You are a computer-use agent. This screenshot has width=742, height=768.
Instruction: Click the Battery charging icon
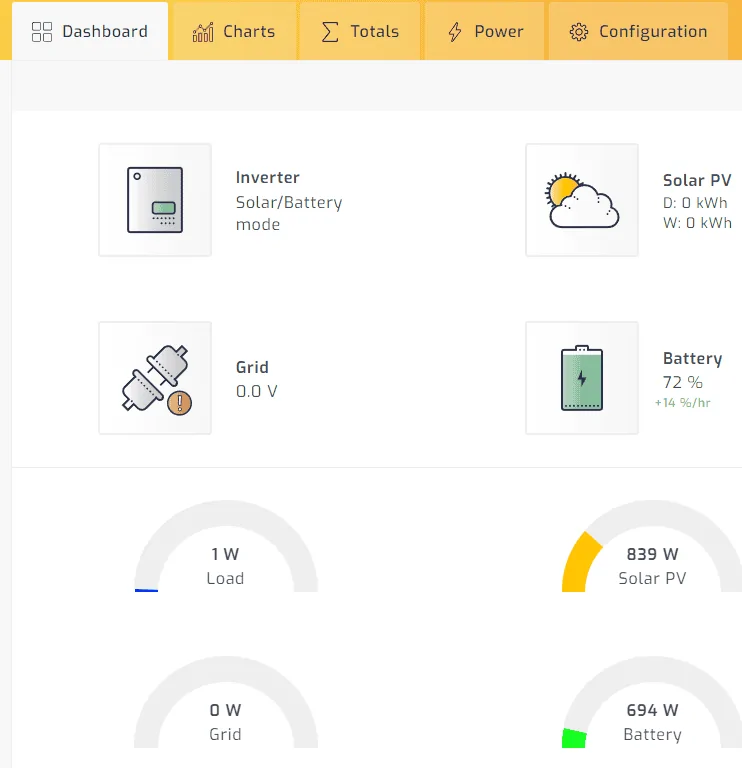pyautogui.click(x=582, y=378)
